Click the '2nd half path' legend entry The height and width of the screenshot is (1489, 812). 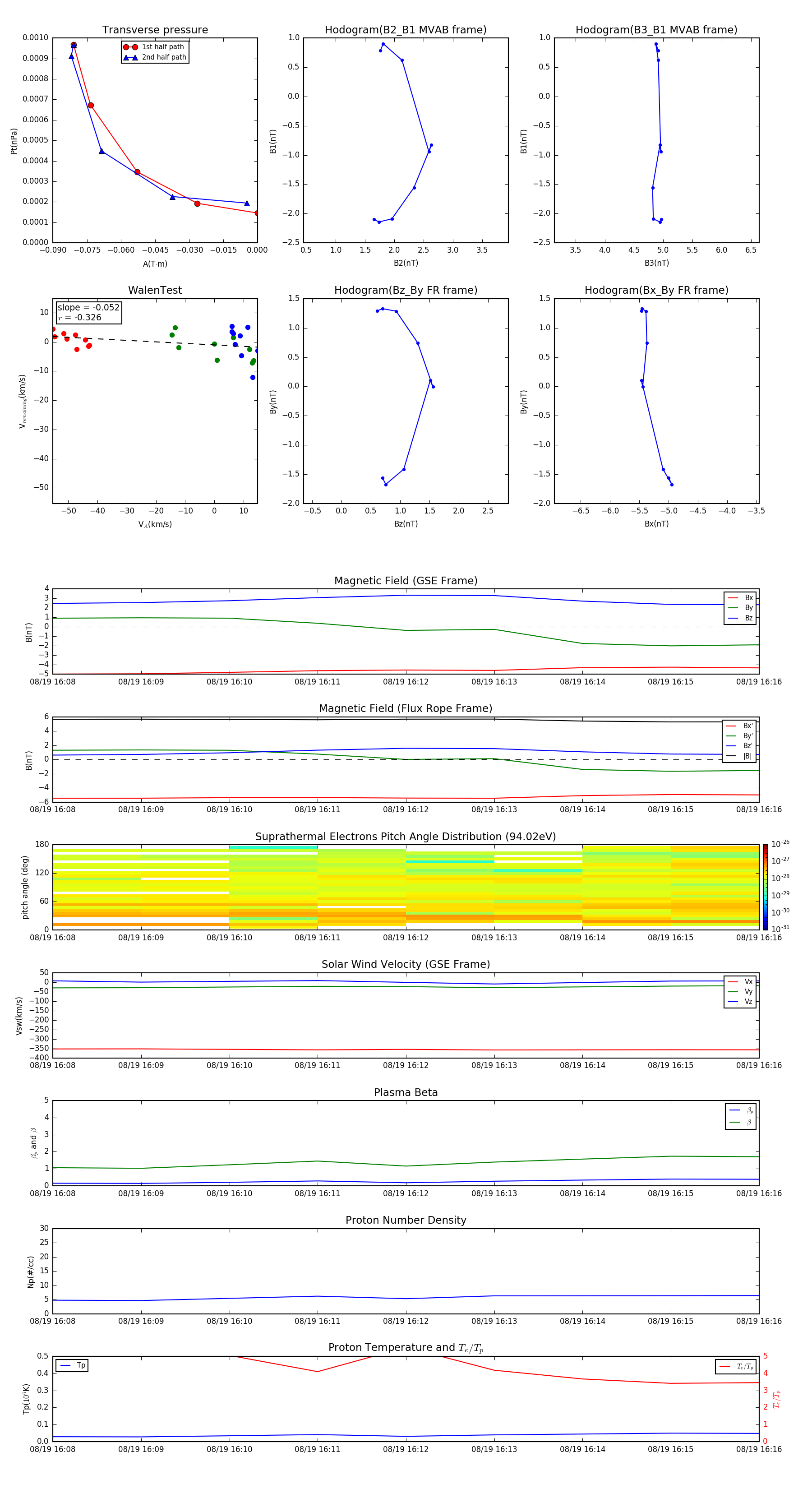[x=155, y=57]
